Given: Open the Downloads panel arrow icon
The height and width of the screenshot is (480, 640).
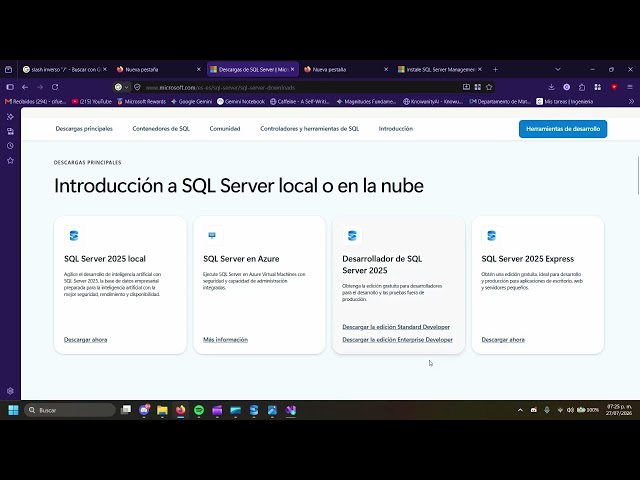Looking at the screenshot, I should coord(551,87).
